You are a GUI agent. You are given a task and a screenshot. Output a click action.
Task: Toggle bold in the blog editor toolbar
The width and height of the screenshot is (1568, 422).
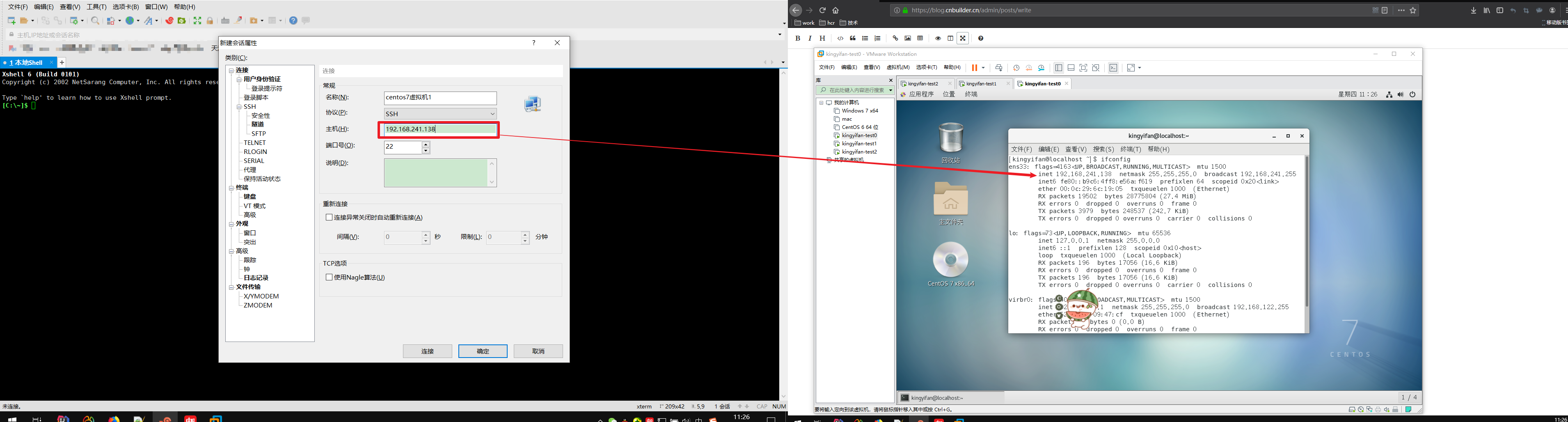797,38
